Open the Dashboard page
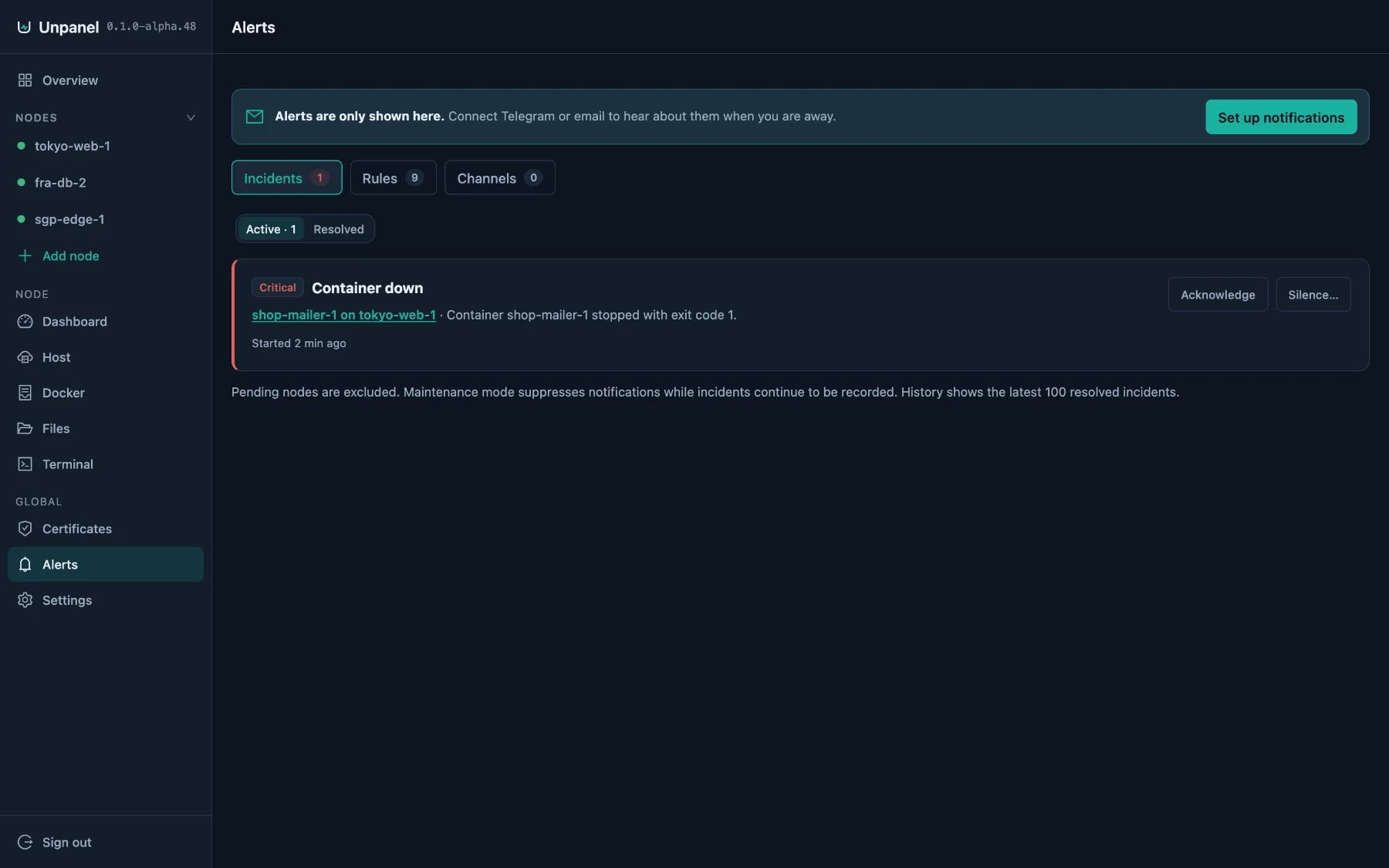The width and height of the screenshot is (1389, 868). click(106, 322)
